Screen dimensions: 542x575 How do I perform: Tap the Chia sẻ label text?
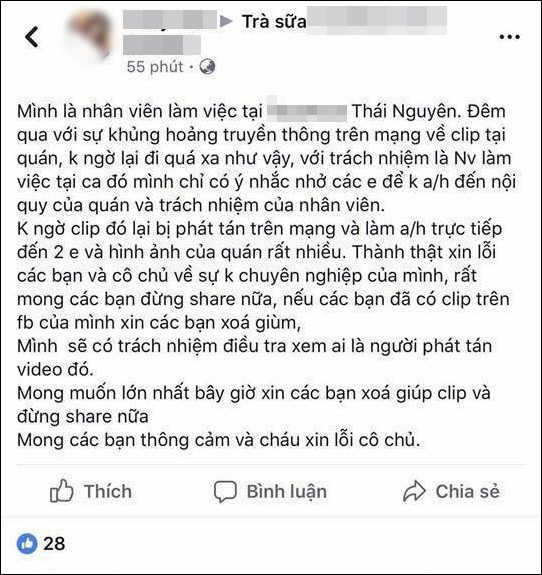pos(468,491)
